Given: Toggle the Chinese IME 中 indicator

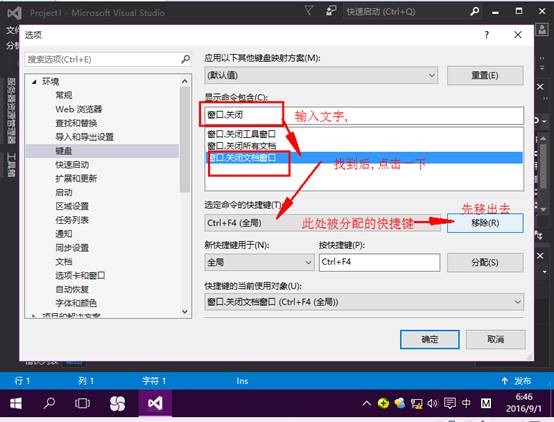Looking at the screenshot, I should [466, 403].
